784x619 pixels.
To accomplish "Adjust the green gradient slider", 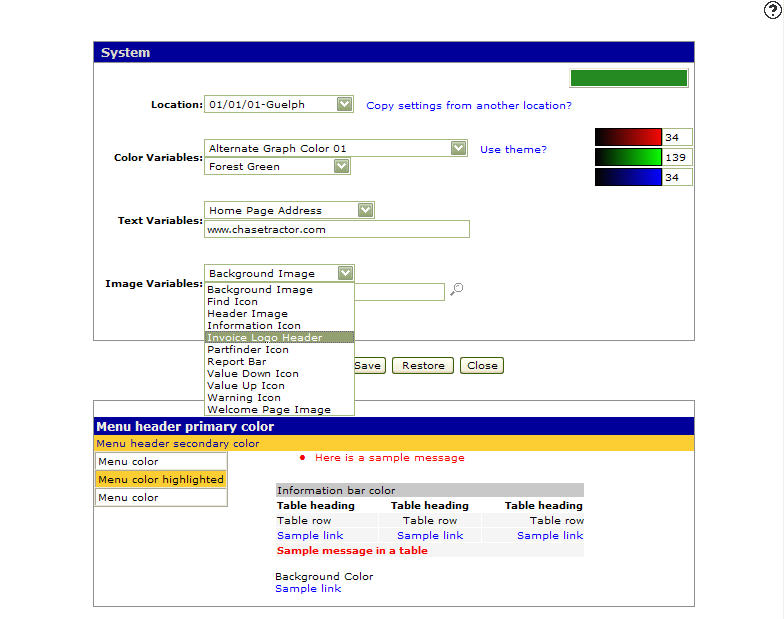I will click(628, 157).
